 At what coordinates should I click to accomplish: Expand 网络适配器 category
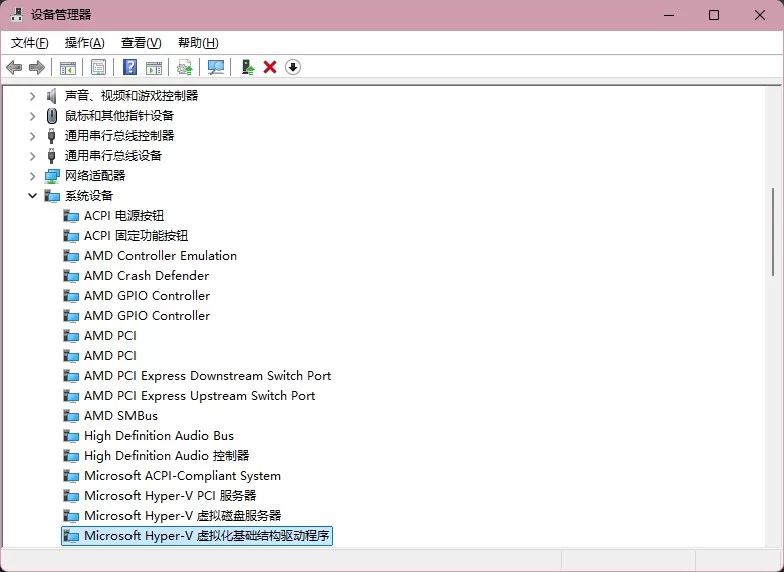(x=32, y=176)
